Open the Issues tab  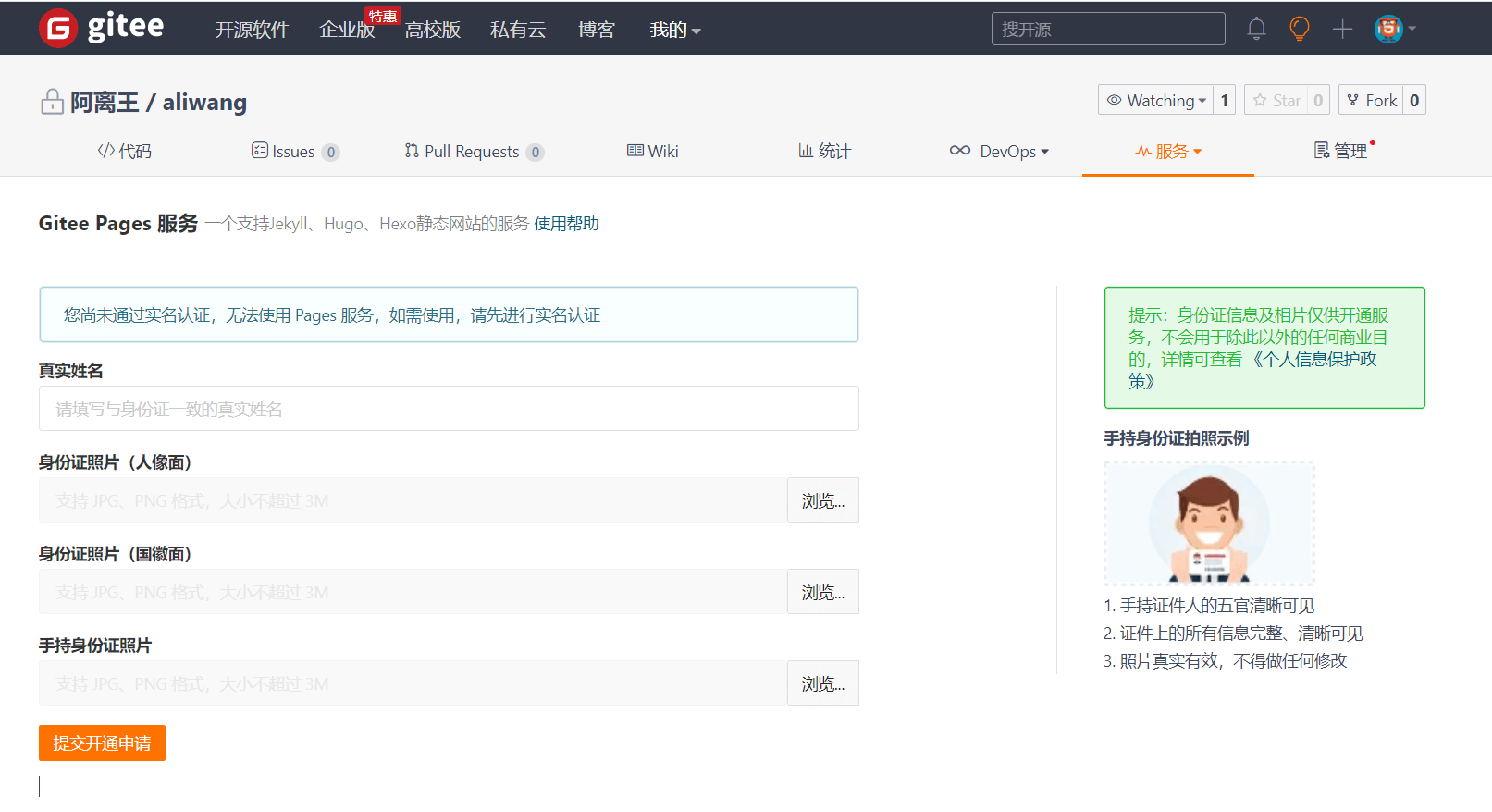click(295, 152)
